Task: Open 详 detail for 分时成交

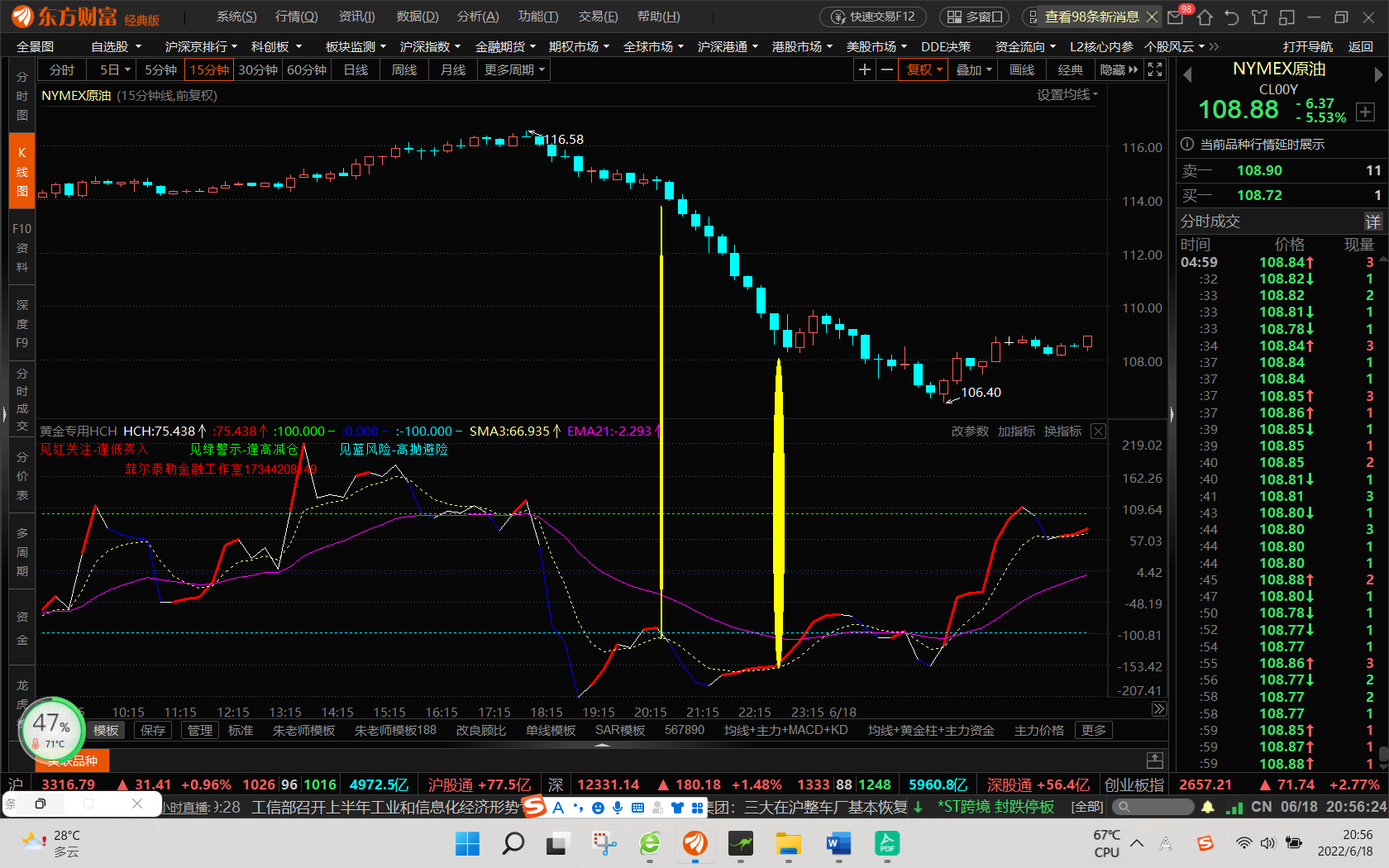Action: pos(1372,222)
